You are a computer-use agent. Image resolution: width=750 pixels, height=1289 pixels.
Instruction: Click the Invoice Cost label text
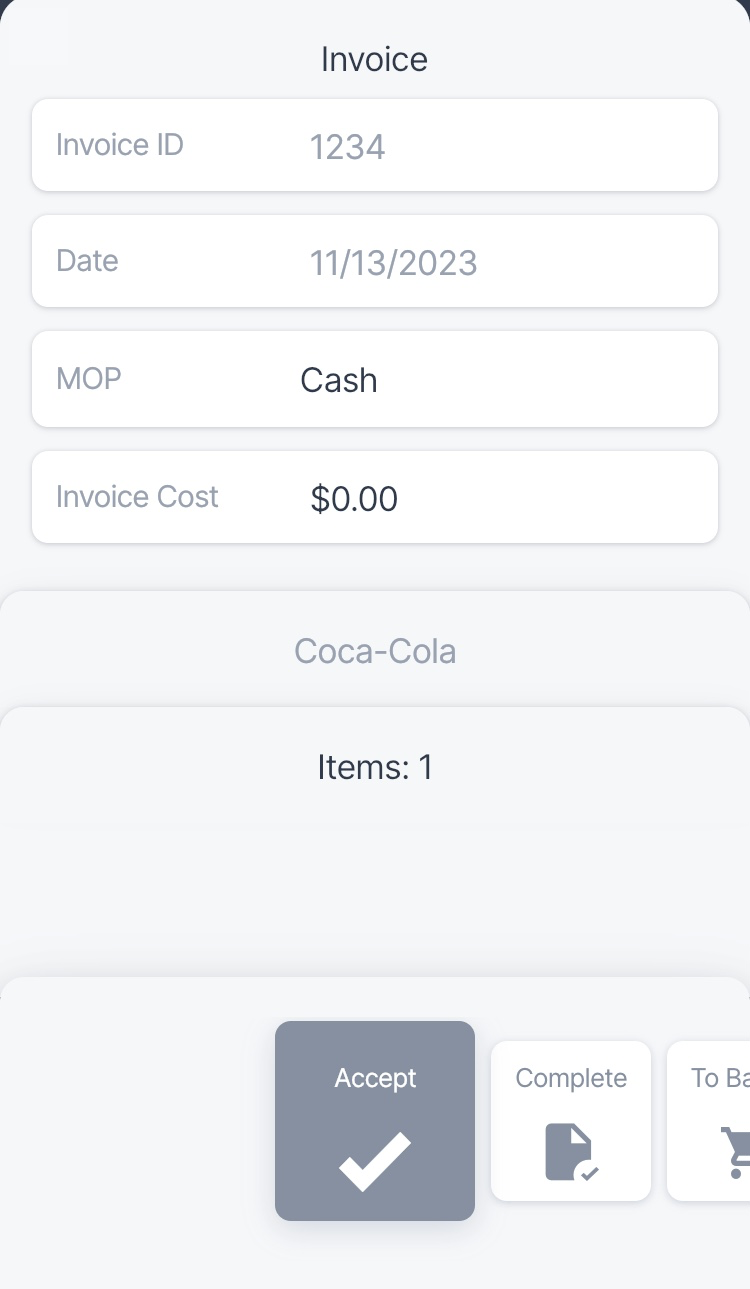(x=137, y=497)
